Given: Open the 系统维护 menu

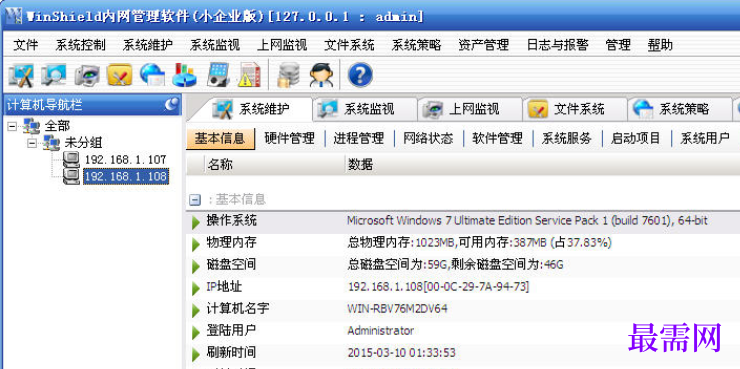Looking at the screenshot, I should pos(148,45).
